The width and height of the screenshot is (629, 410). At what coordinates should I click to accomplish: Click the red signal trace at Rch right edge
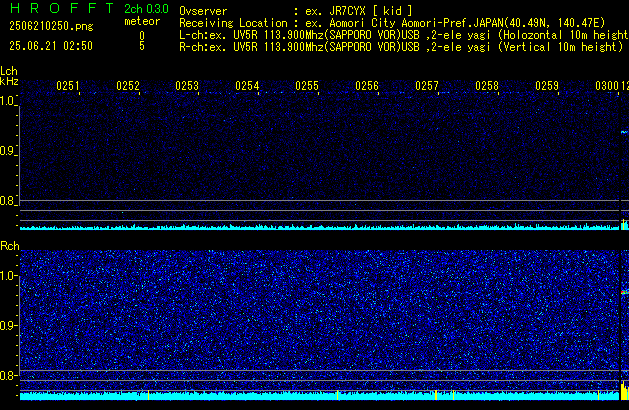click(x=625, y=292)
